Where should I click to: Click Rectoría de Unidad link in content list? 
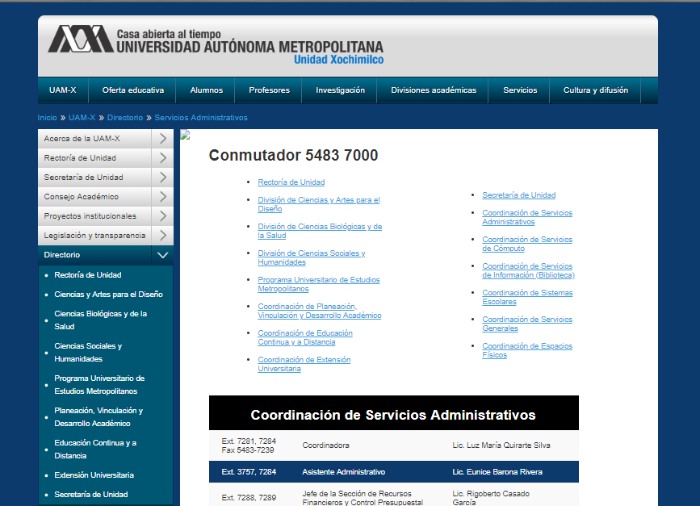pyautogui.click(x=291, y=182)
